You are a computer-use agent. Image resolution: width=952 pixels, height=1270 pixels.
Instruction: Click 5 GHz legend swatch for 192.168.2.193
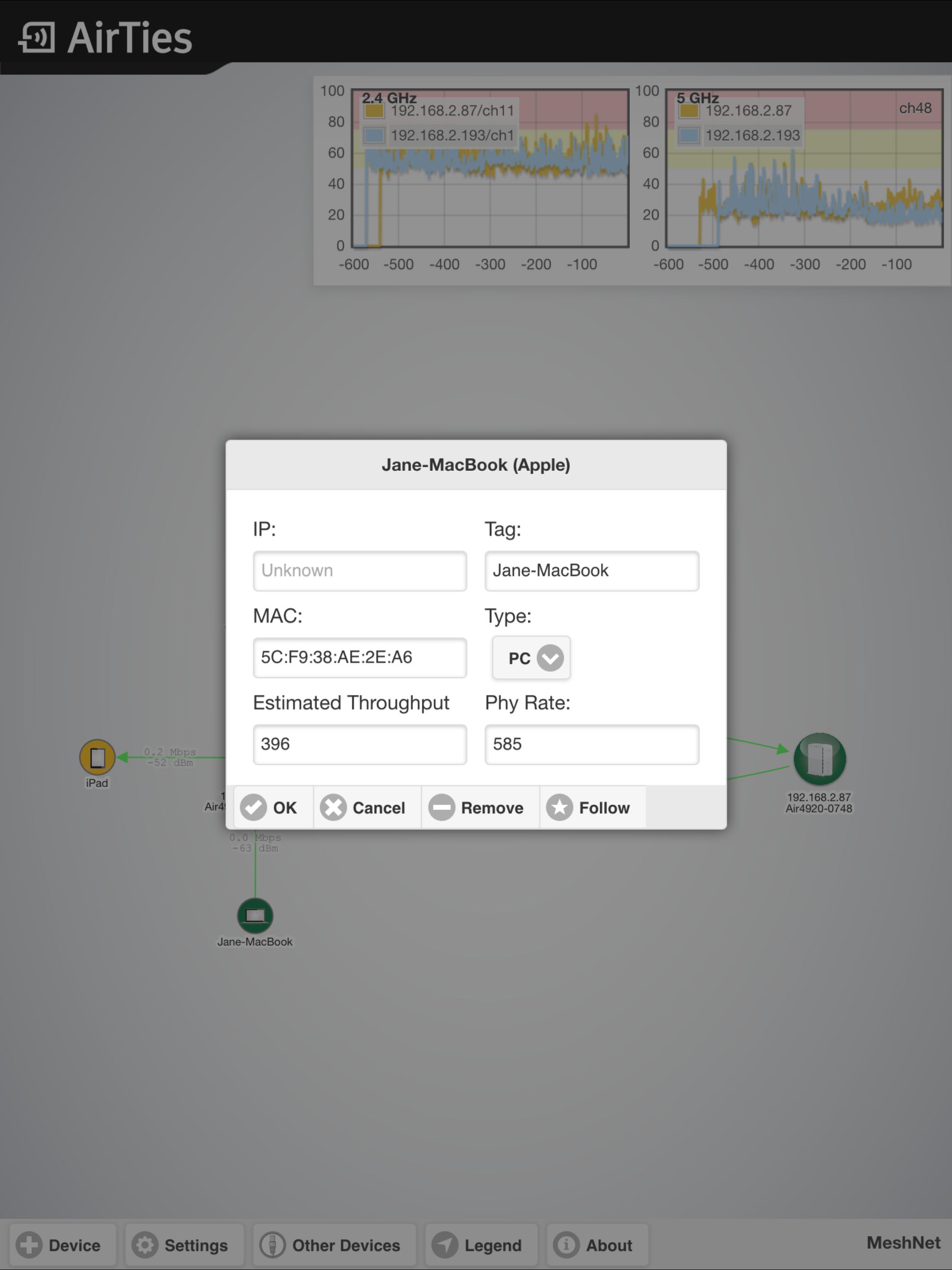(x=689, y=135)
